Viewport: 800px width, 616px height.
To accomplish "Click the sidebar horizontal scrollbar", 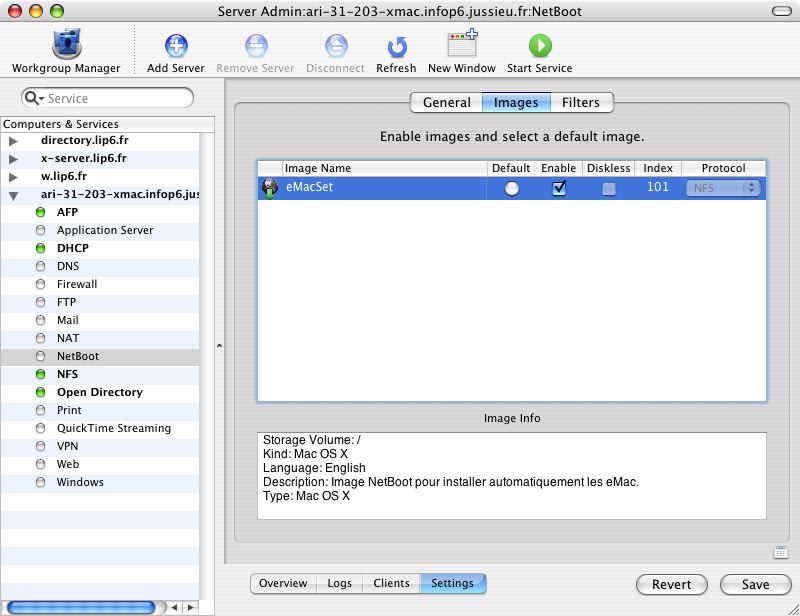I will 80,607.
